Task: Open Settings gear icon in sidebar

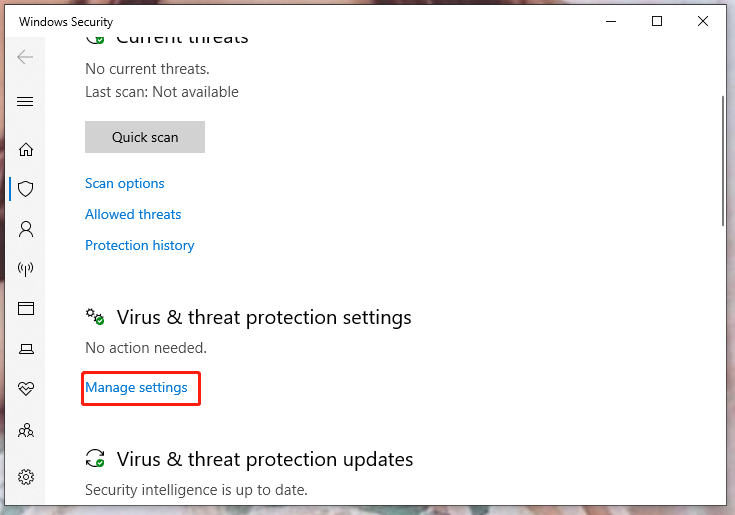Action: [x=26, y=476]
